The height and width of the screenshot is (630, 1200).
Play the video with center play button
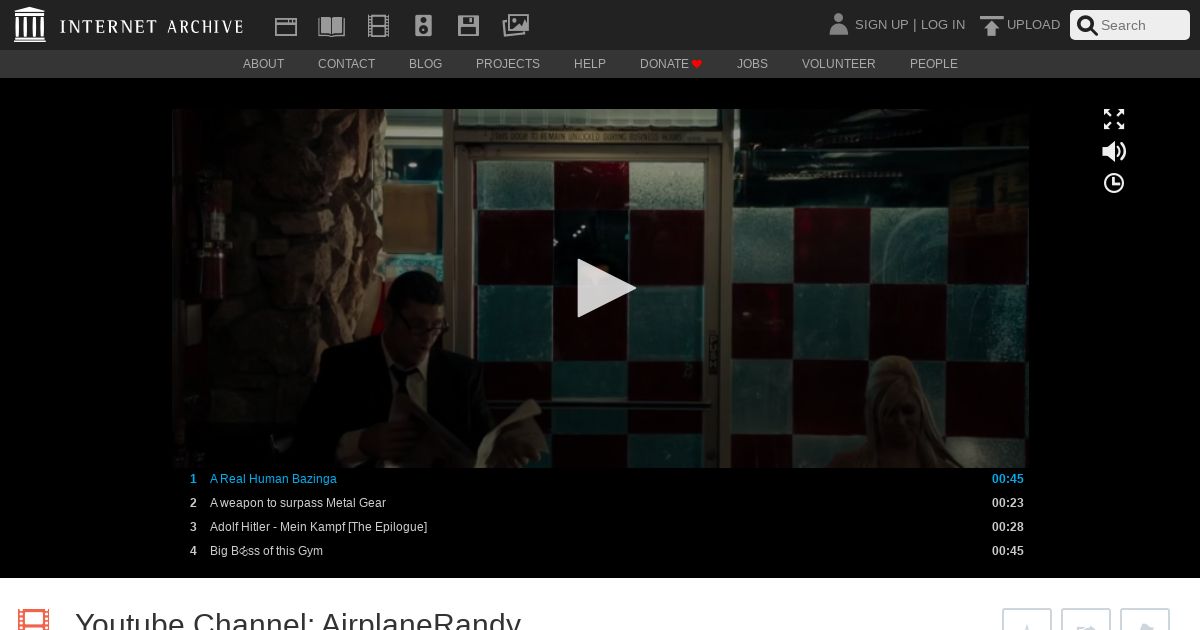click(605, 288)
